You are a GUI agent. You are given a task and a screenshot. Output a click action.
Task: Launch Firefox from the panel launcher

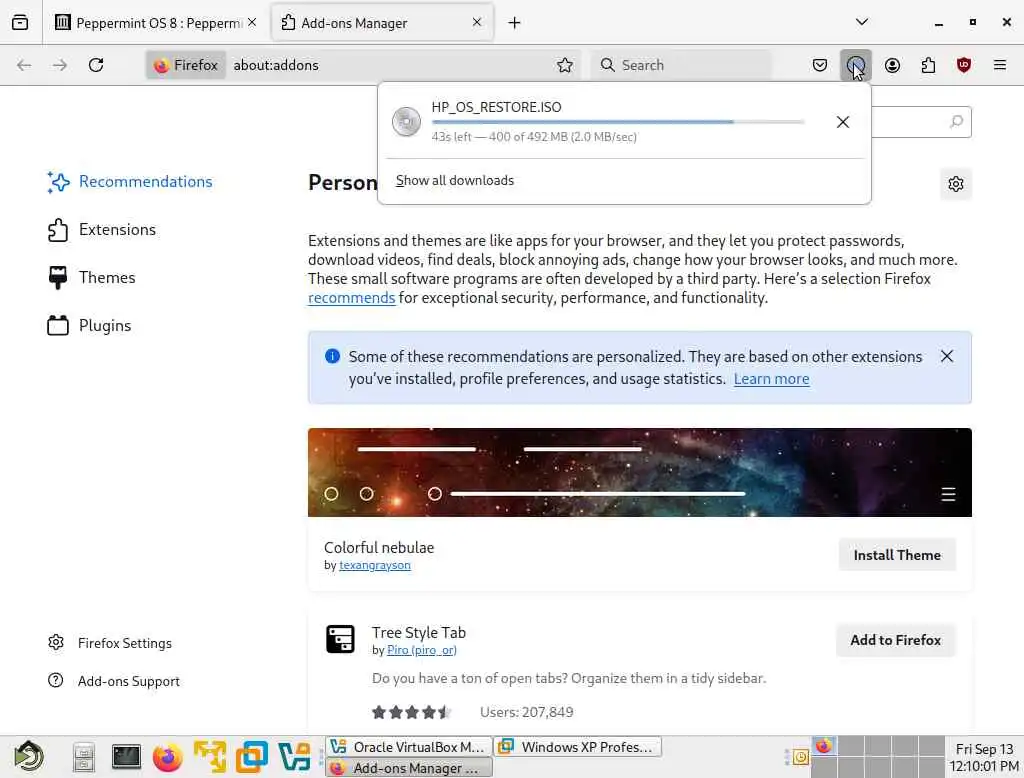point(168,757)
